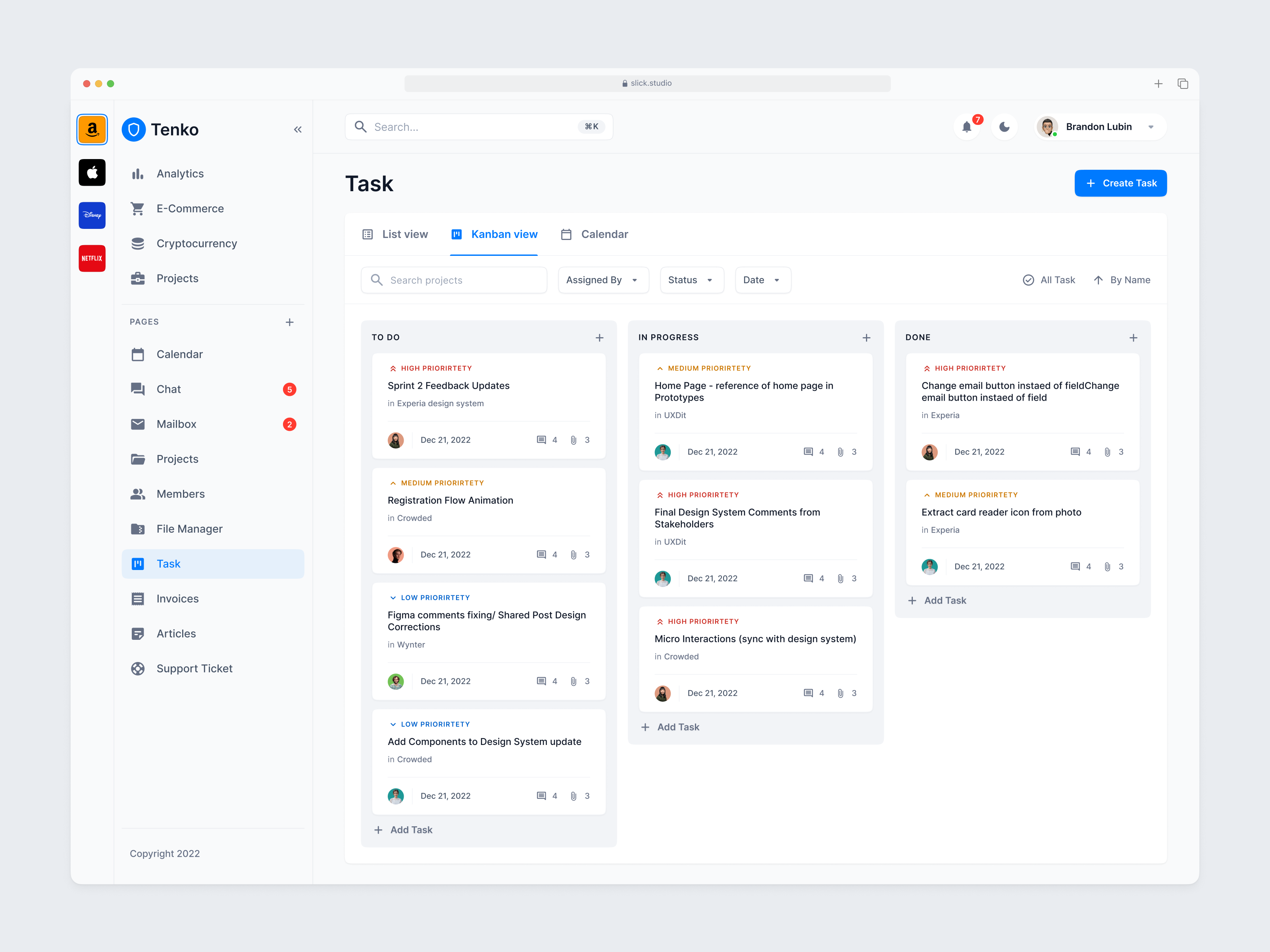Open the File Manager page
The width and height of the screenshot is (1270, 952).
pos(189,528)
